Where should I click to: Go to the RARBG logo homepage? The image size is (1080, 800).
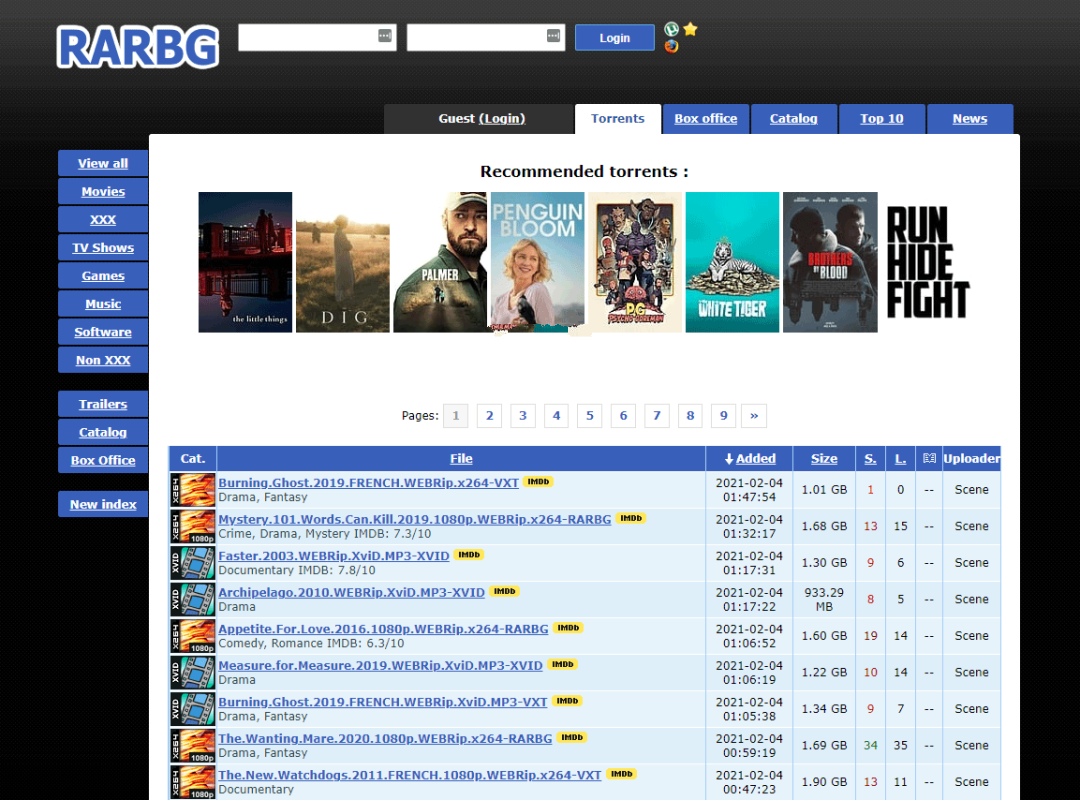pos(138,47)
